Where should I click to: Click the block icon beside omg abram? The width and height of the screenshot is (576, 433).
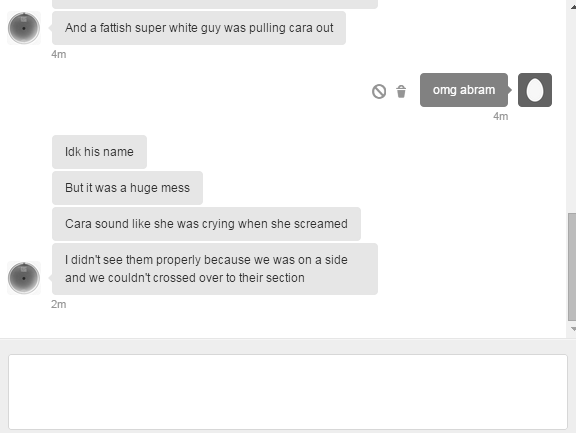(379, 91)
